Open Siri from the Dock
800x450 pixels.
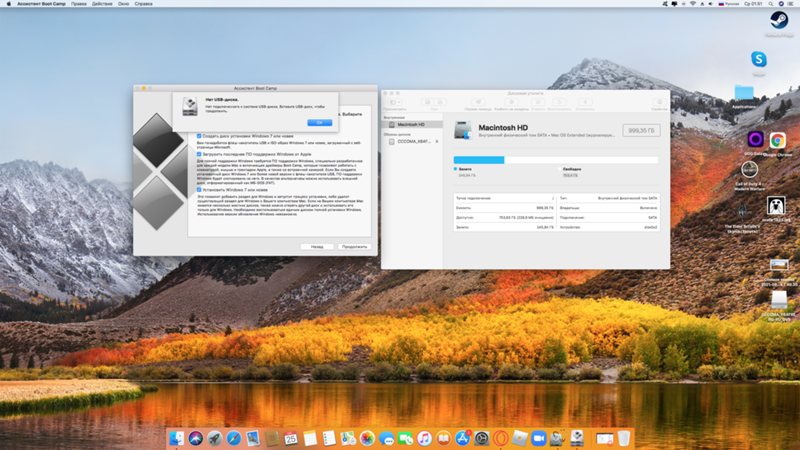click(195, 438)
